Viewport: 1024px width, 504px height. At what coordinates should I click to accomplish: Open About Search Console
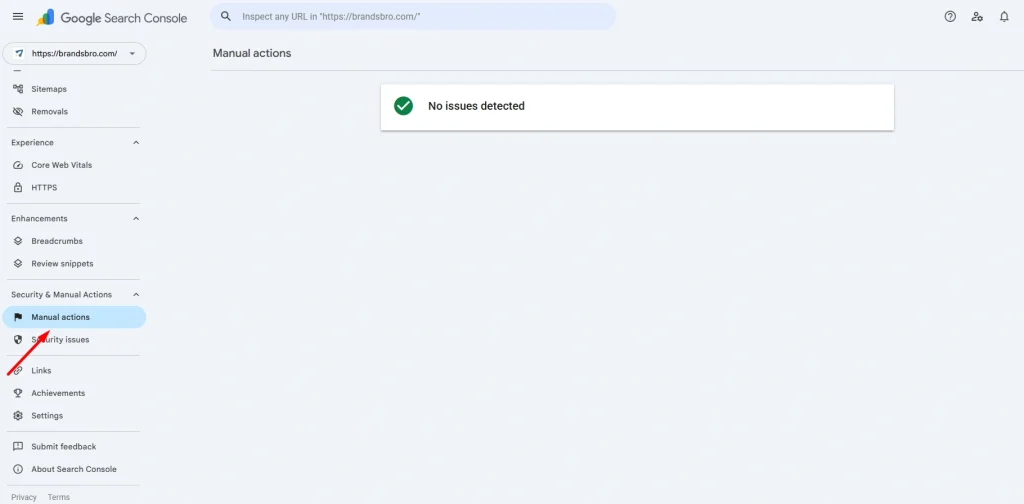74,469
